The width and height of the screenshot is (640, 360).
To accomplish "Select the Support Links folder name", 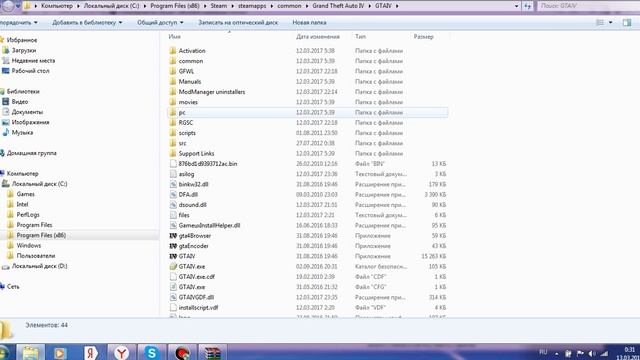I will coord(196,153).
